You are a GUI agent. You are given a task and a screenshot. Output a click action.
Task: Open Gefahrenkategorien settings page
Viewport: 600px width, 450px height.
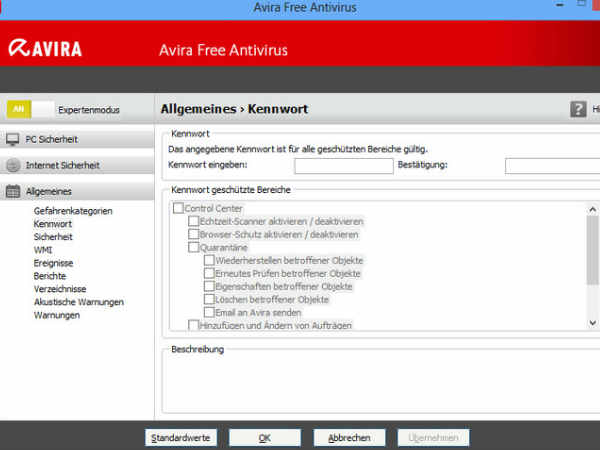click(73, 211)
